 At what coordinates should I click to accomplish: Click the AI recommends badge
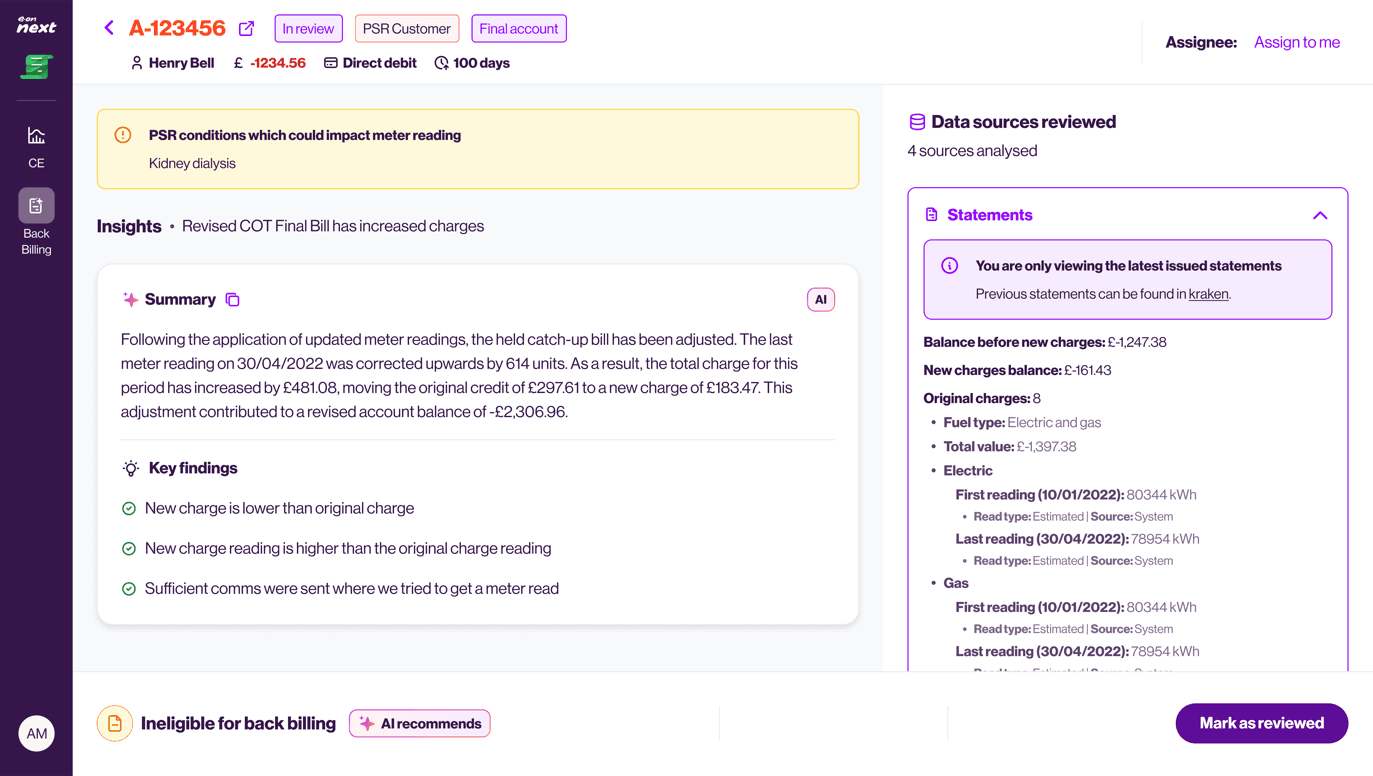click(x=420, y=723)
